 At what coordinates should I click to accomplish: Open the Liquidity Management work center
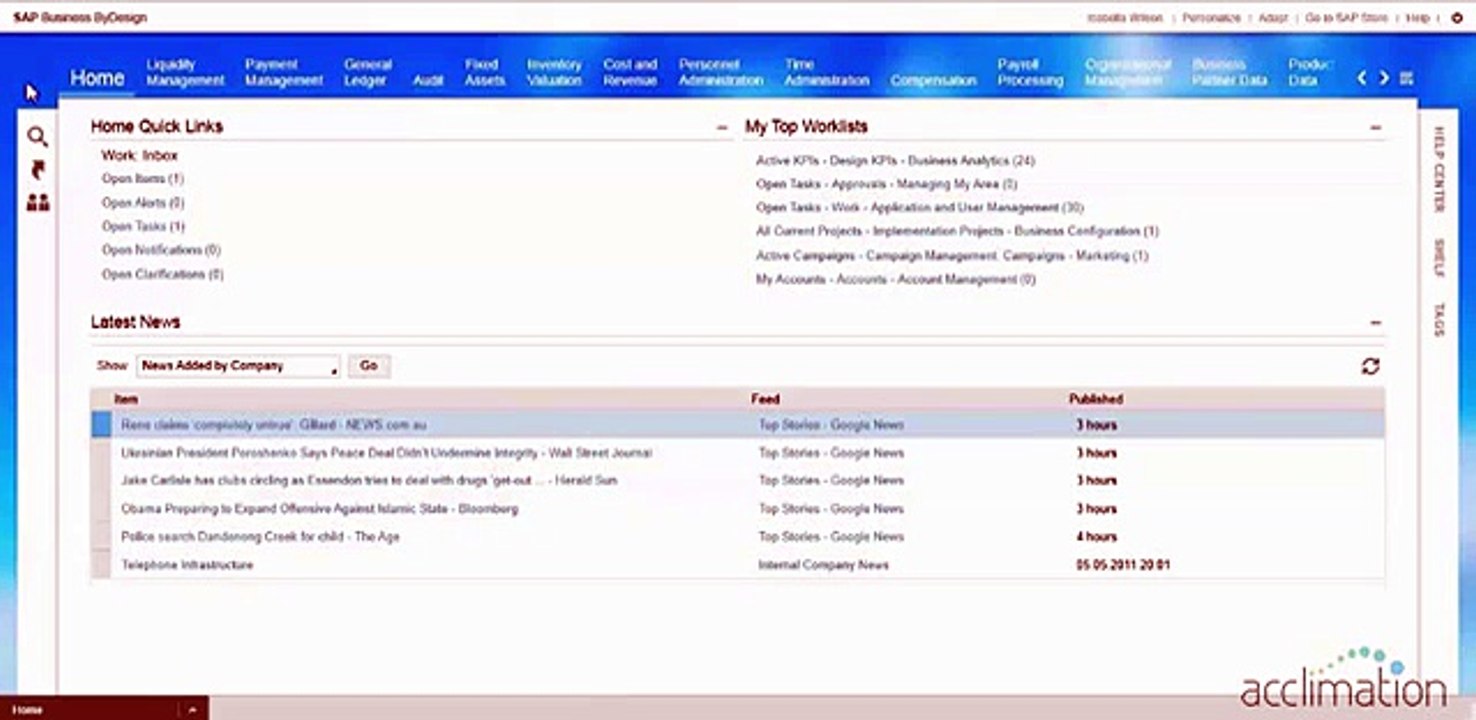click(x=185, y=72)
